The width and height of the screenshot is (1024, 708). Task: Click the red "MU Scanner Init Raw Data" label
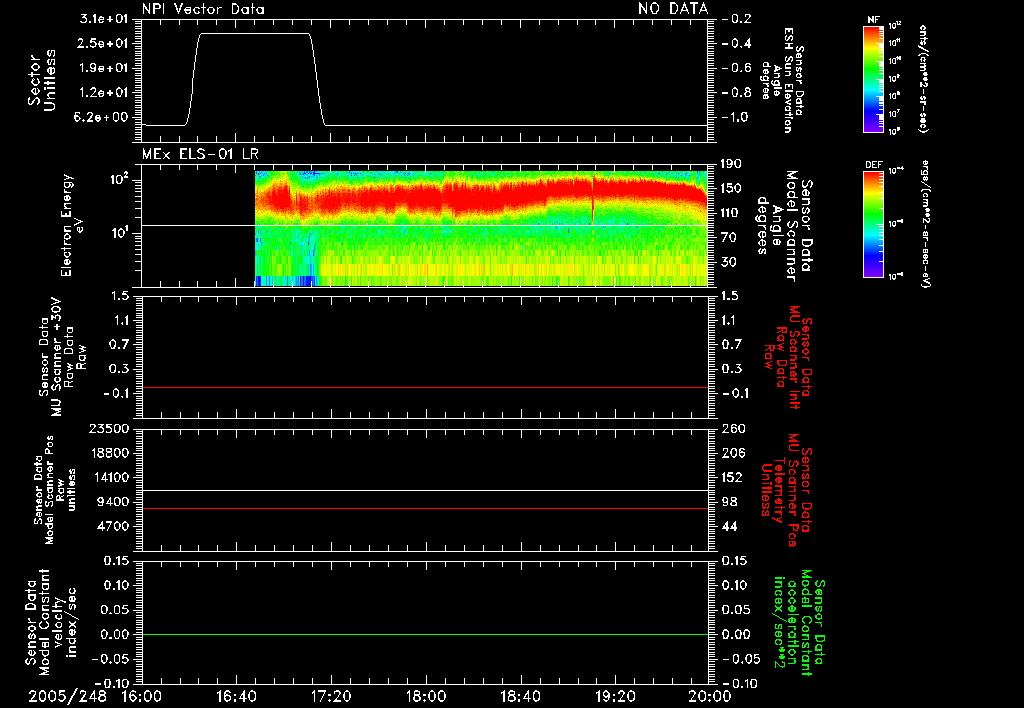(x=787, y=357)
